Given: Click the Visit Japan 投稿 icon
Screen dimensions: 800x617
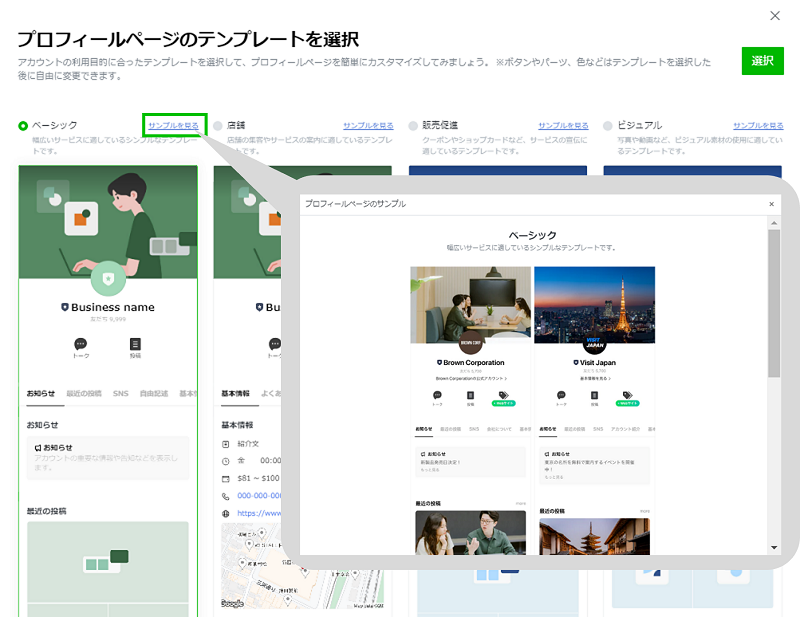Looking at the screenshot, I should [x=594, y=396].
